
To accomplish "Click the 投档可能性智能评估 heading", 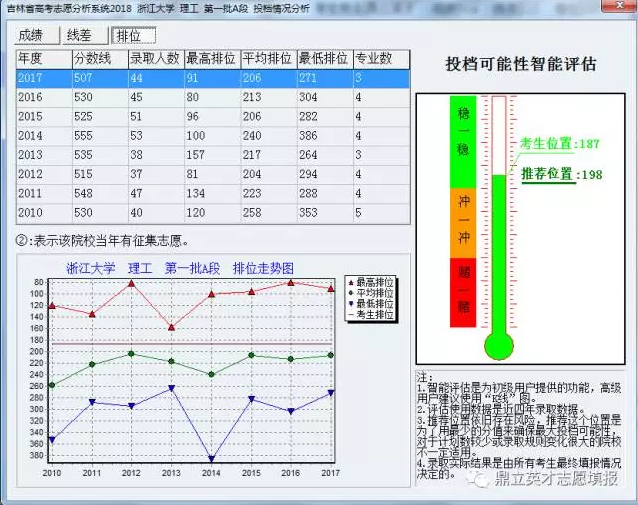I will point(521,64).
